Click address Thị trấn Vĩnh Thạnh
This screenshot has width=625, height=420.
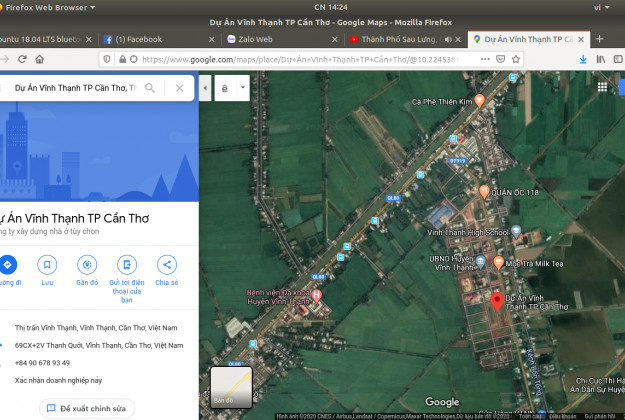(96, 328)
